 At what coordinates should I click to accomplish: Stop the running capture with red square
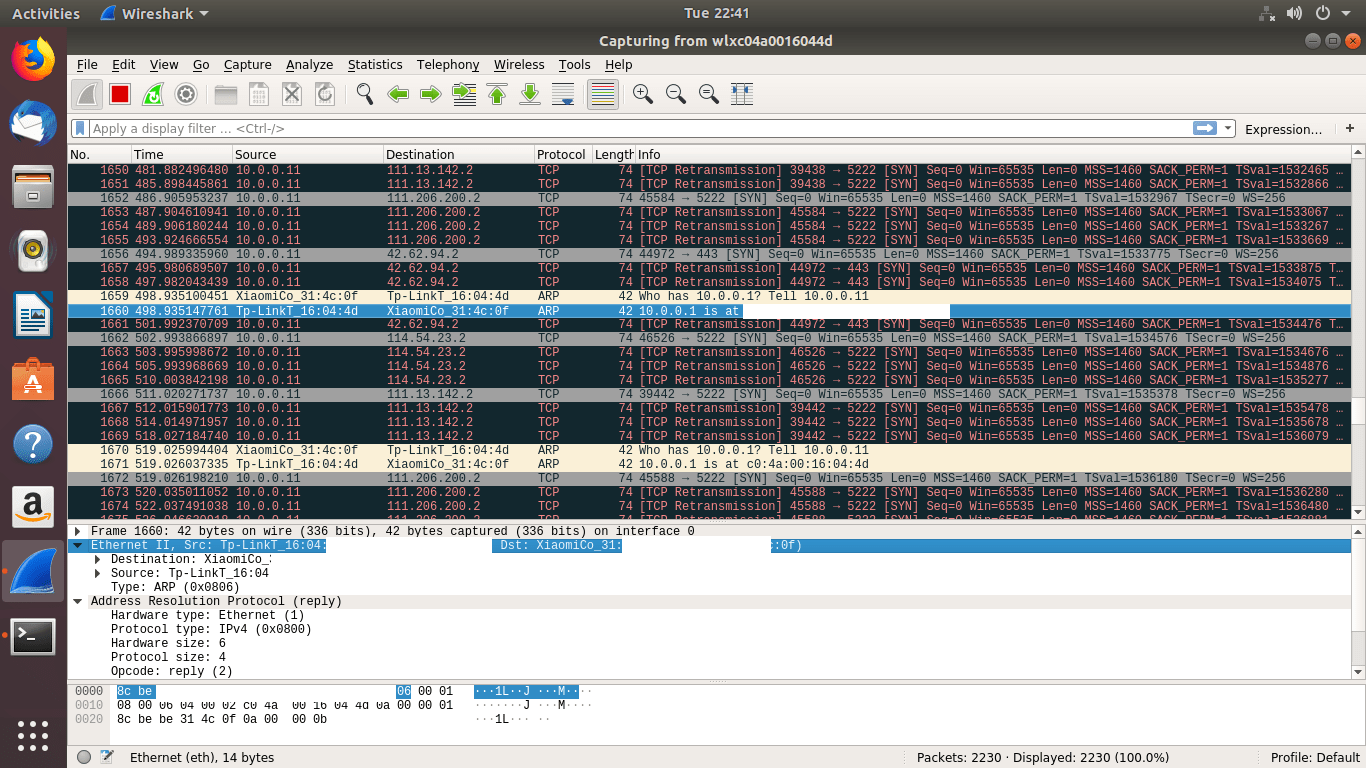[120, 94]
